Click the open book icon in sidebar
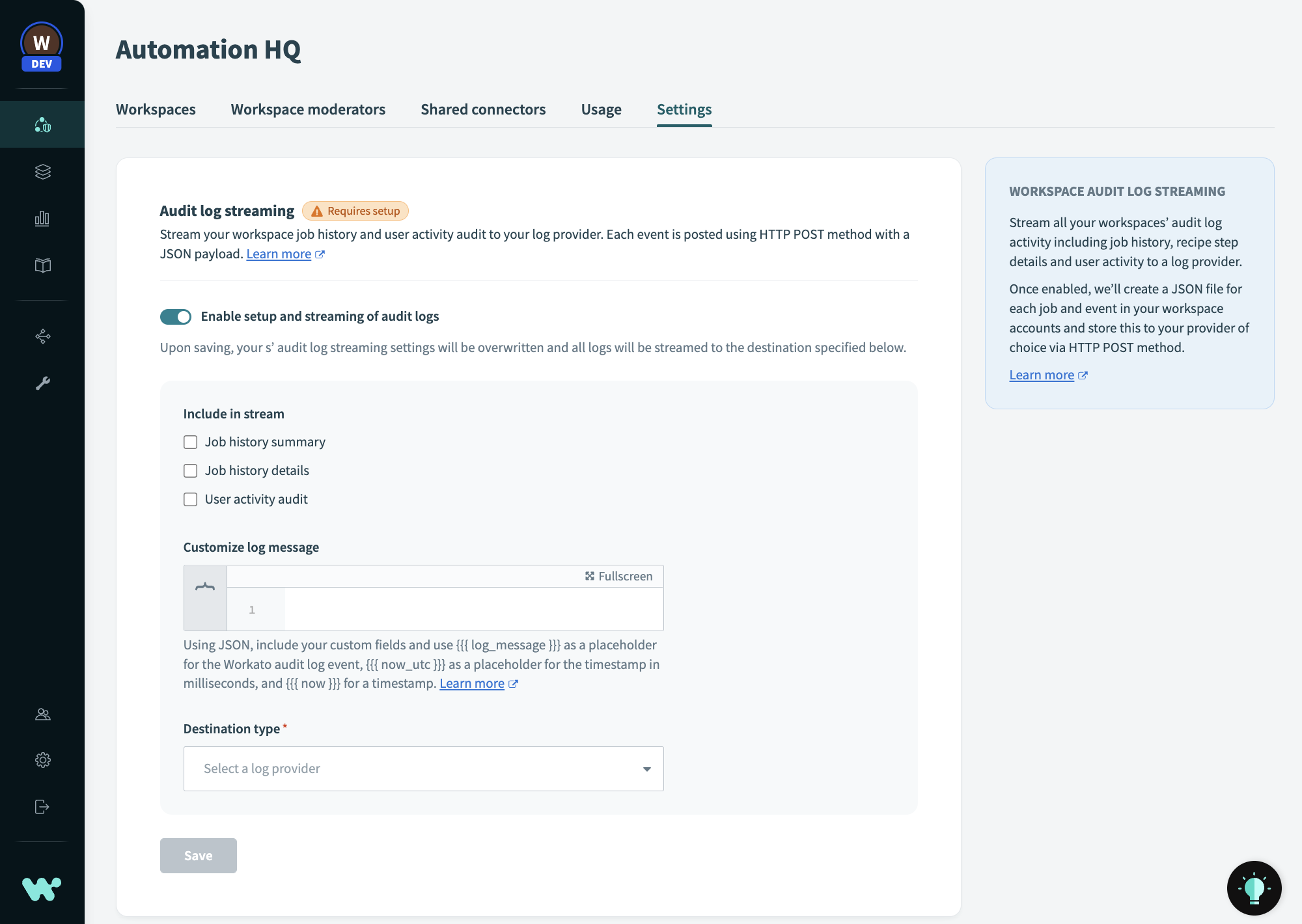 pos(42,265)
